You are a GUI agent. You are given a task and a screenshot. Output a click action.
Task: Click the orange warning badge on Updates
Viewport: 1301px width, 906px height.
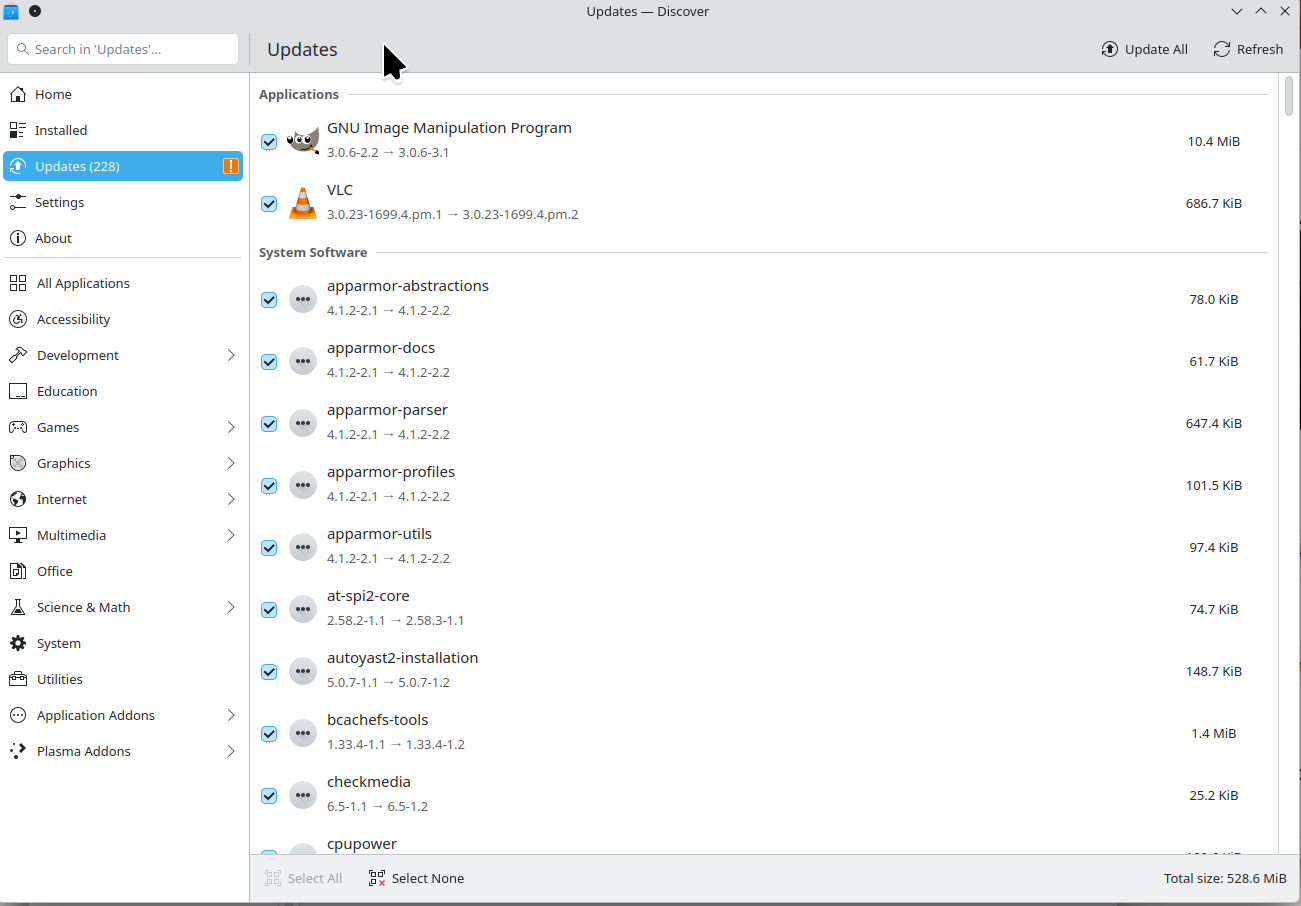tap(231, 166)
